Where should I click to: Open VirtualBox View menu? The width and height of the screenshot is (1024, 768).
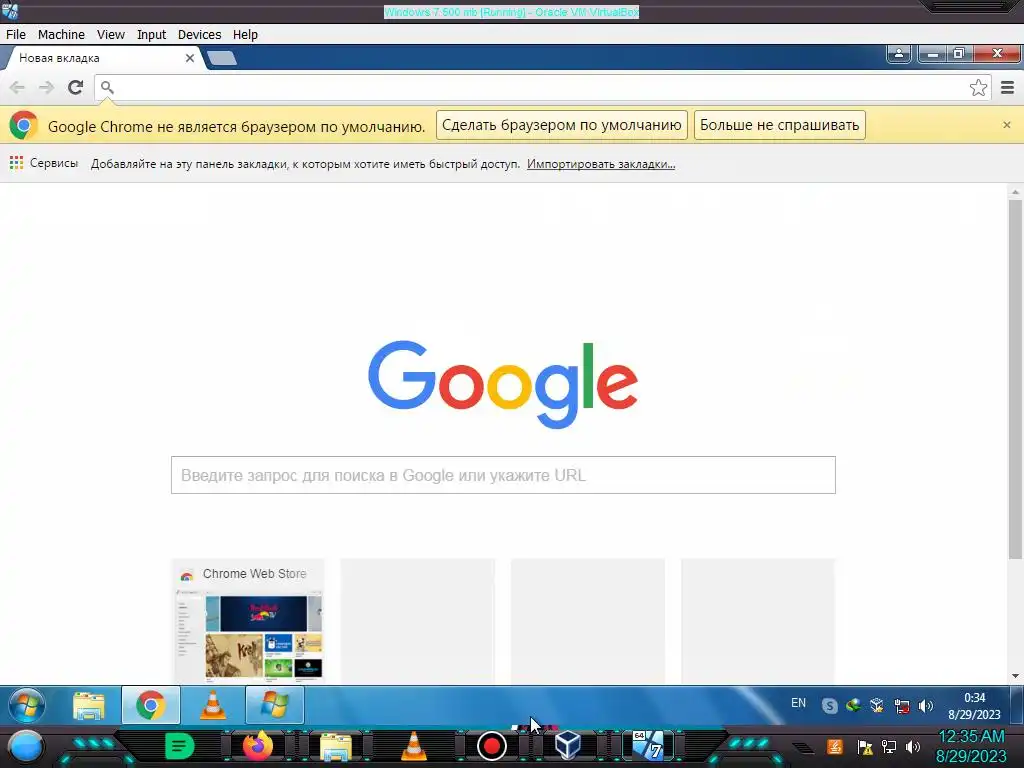(110, 35)
